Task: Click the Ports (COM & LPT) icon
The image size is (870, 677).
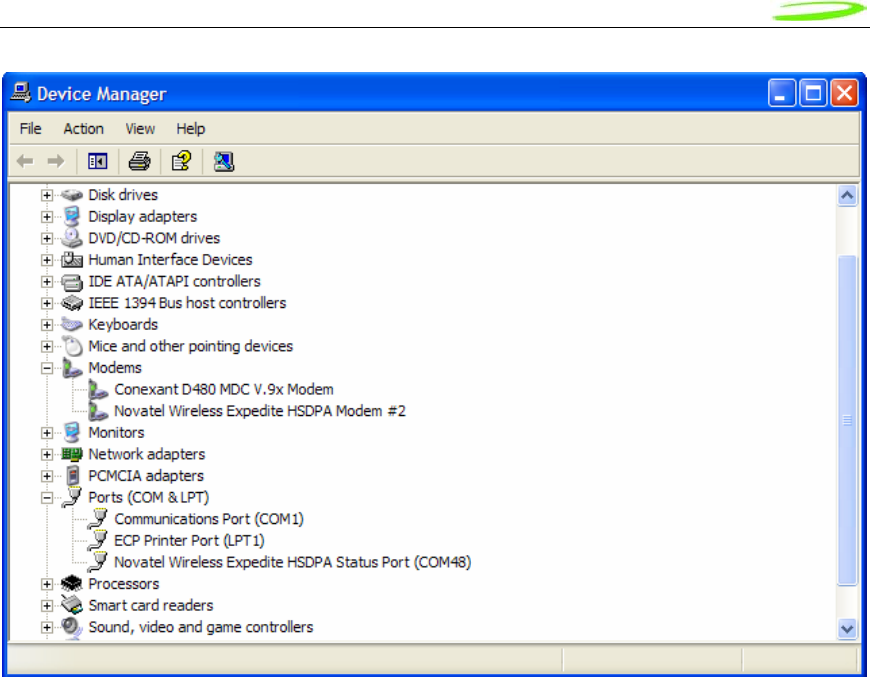Action: click(72, 497)
